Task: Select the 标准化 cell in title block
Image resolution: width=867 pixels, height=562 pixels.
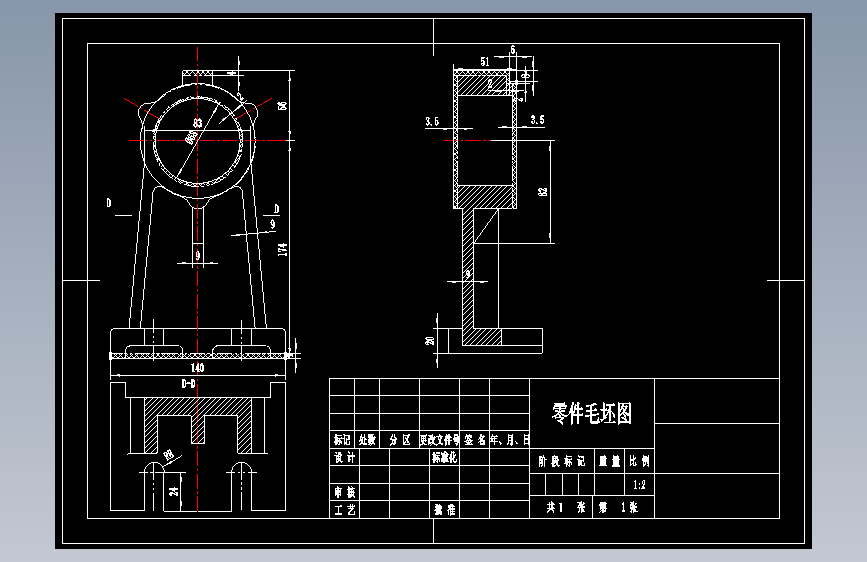Action: pyautogui.click(x=444, y=457)
